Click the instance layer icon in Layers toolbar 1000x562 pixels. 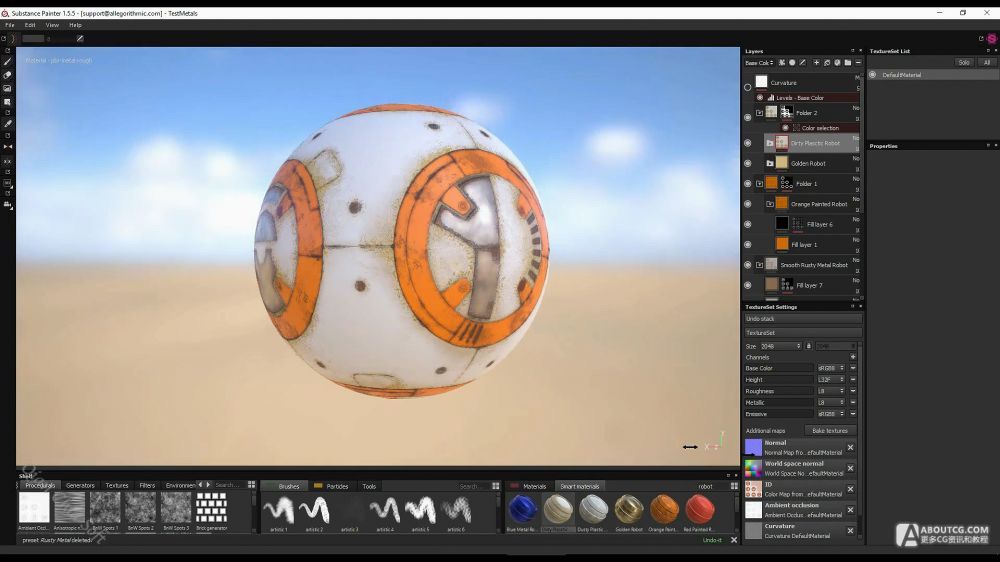827,63
